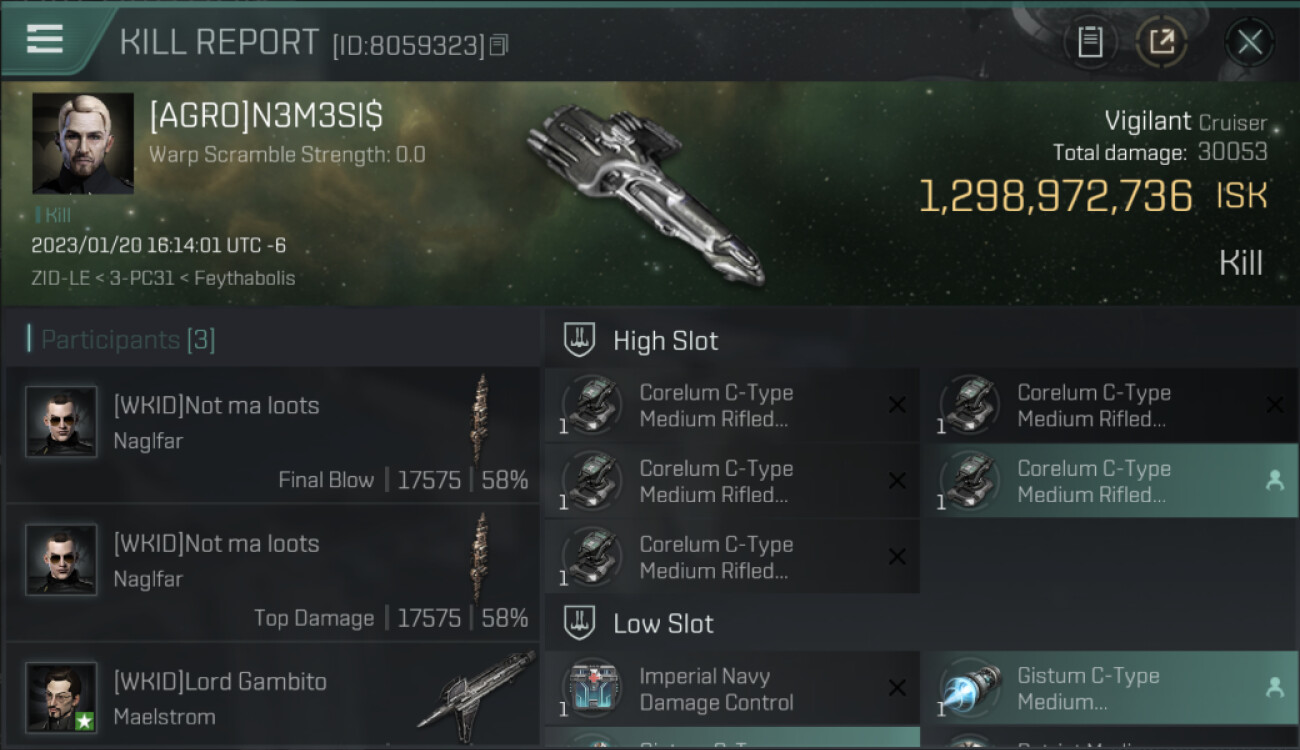Copy the kill report ID
This screenshot has height=750, width=1300.
[x=498, y=45]
